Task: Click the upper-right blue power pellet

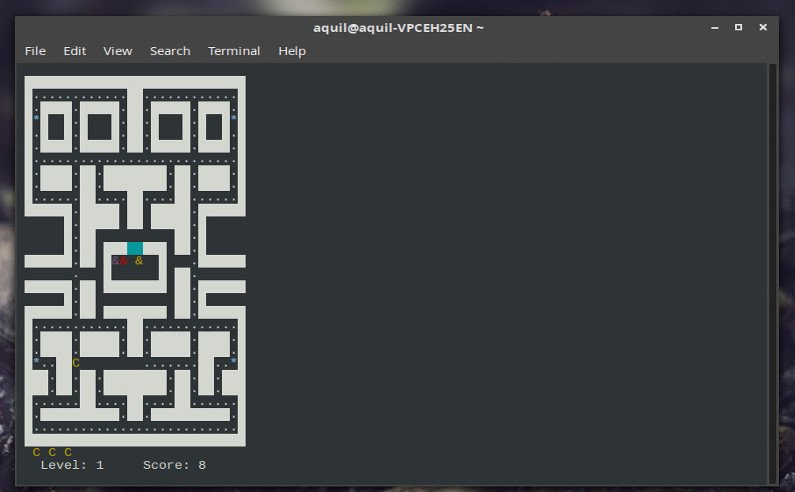Action: (234, 118)
